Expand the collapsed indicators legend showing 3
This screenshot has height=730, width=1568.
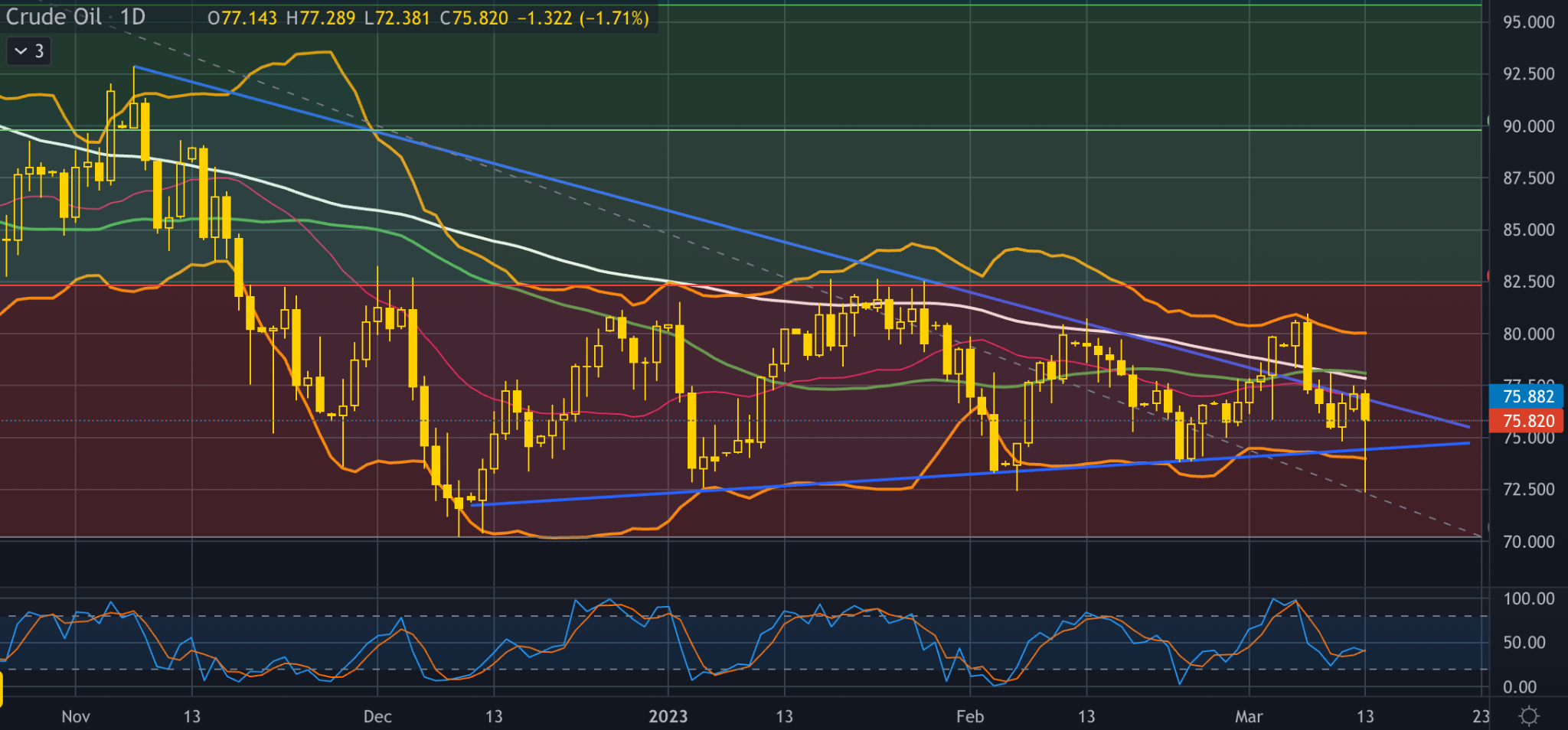tap(28, 51)
